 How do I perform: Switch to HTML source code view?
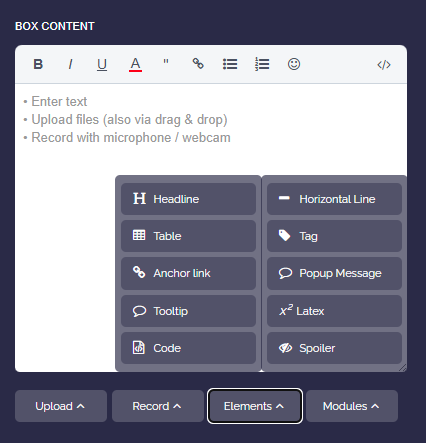click(x=384, y=65)
